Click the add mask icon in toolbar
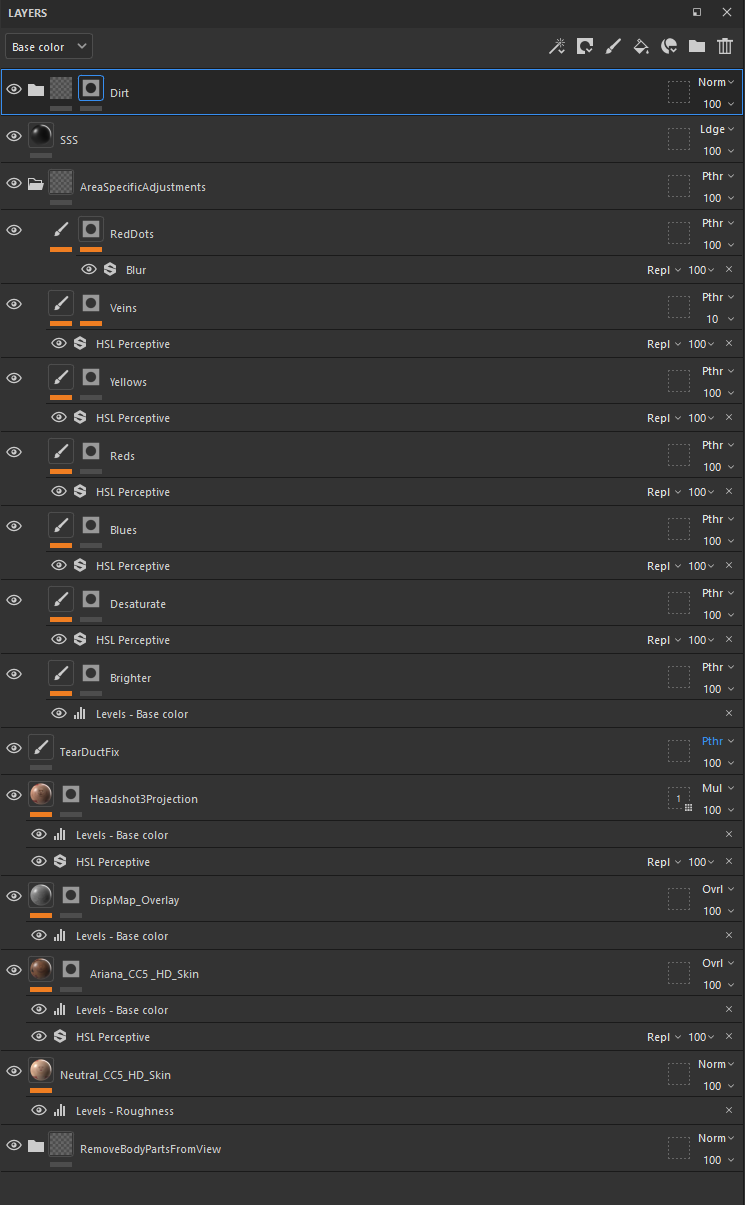This screenshot has width=745, height=1205. click(x=586, y=46)
